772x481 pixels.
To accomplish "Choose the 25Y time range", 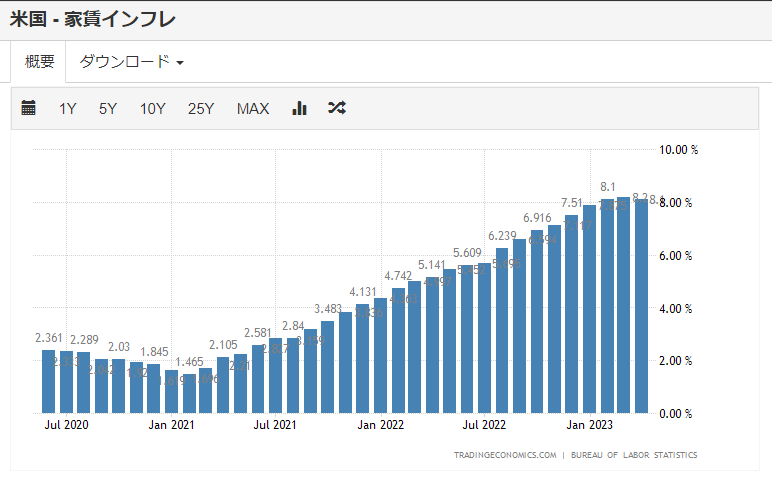I will coord(201,109).
